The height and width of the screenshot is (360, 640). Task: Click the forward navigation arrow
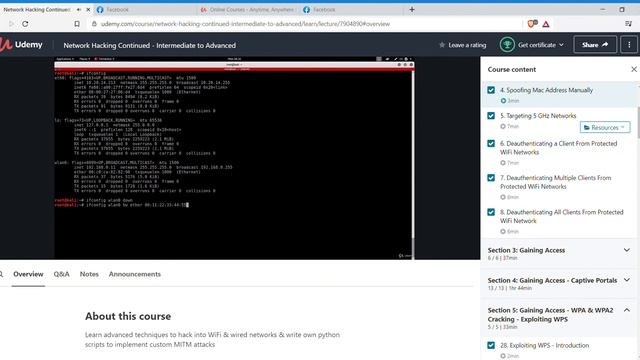tap(11, 24)
